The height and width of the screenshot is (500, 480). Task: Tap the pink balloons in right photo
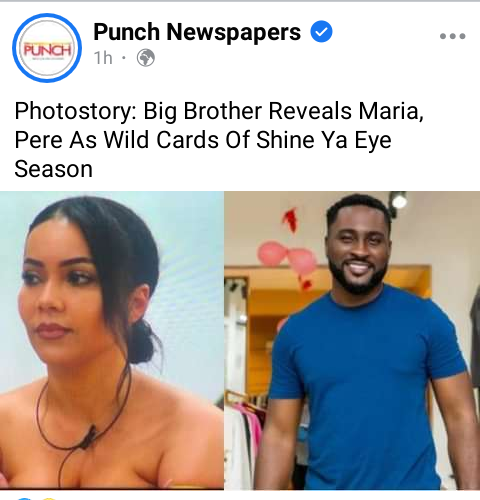point(287,258)
